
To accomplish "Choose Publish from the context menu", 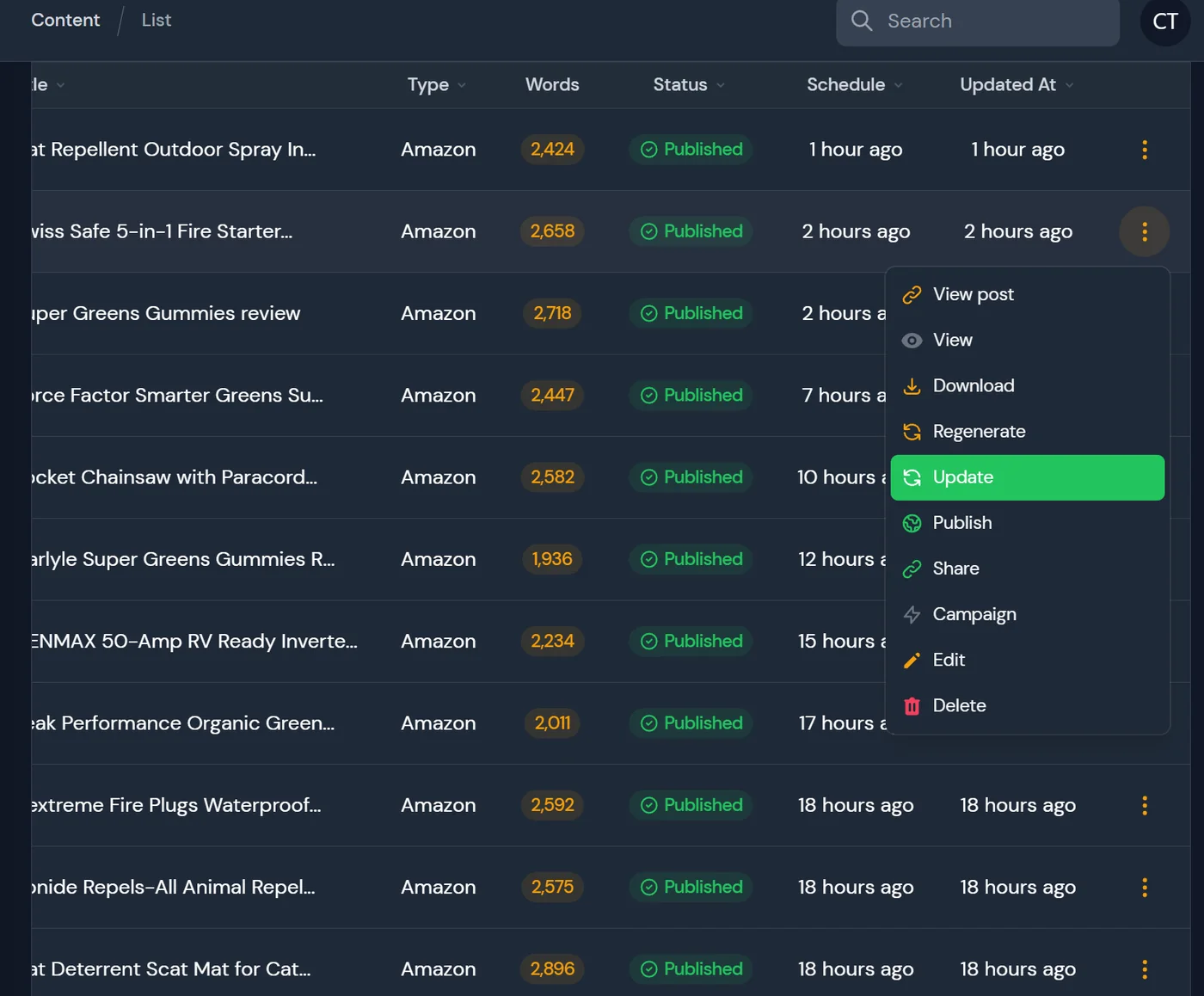I will click(x=1028, y=523).
